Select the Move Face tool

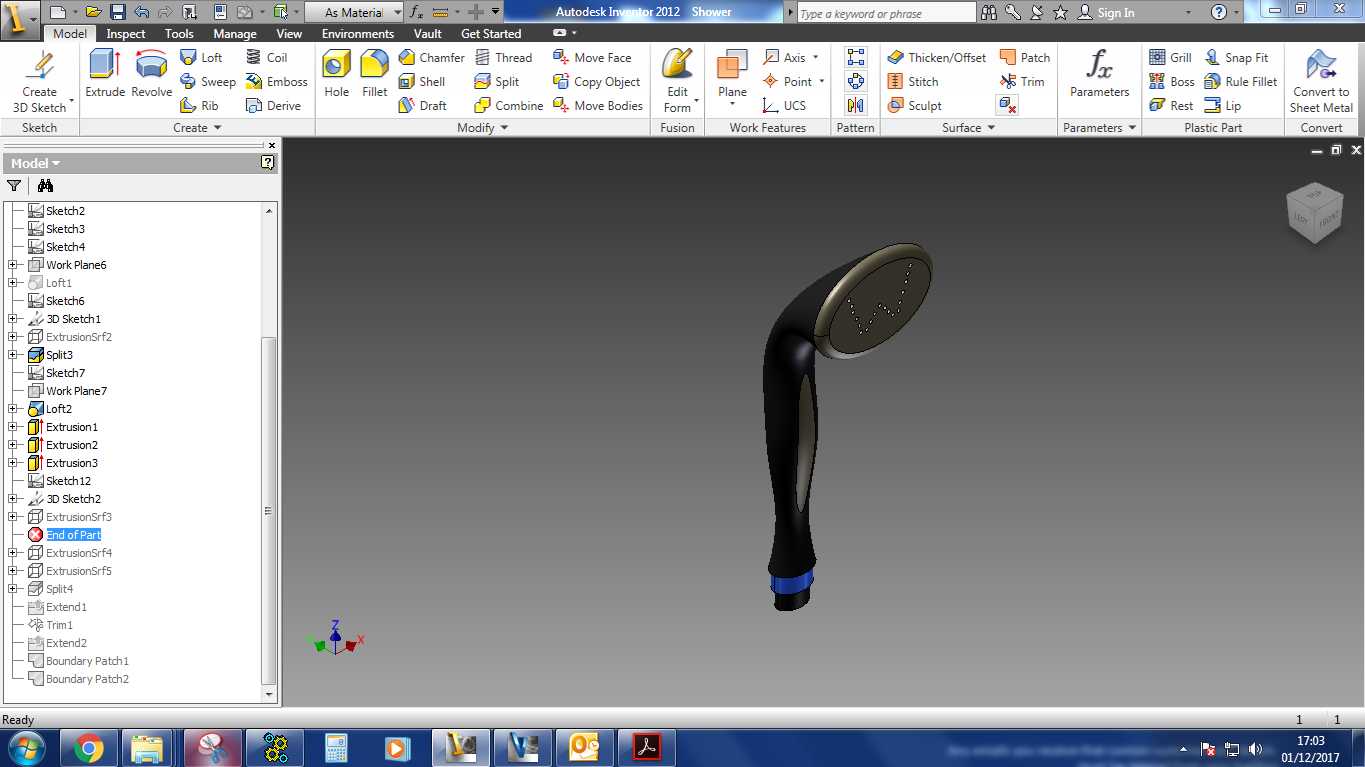tap(592, 58)
